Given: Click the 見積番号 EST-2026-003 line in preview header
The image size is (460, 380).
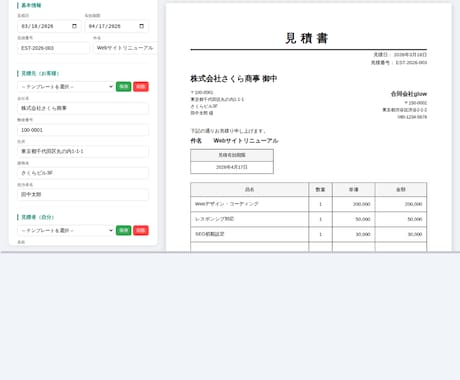Looking at the screenshot, I should 399,63.
